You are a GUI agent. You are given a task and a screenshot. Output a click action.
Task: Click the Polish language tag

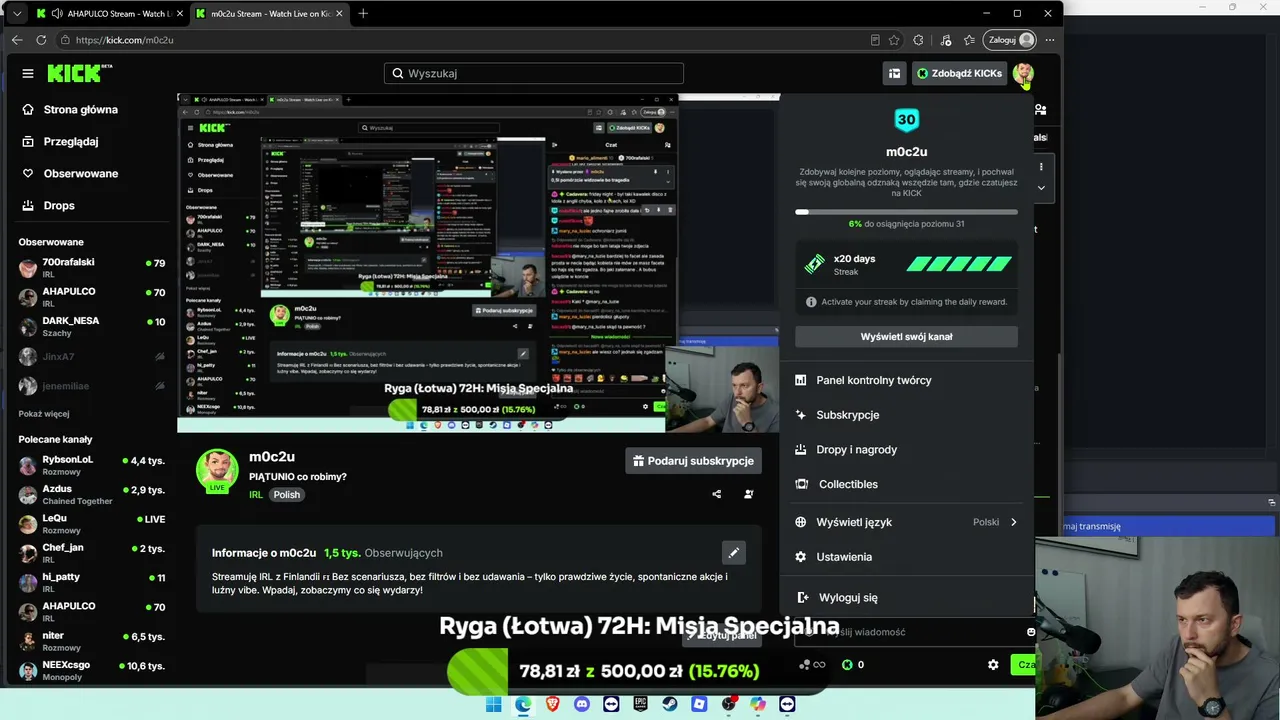287,495
